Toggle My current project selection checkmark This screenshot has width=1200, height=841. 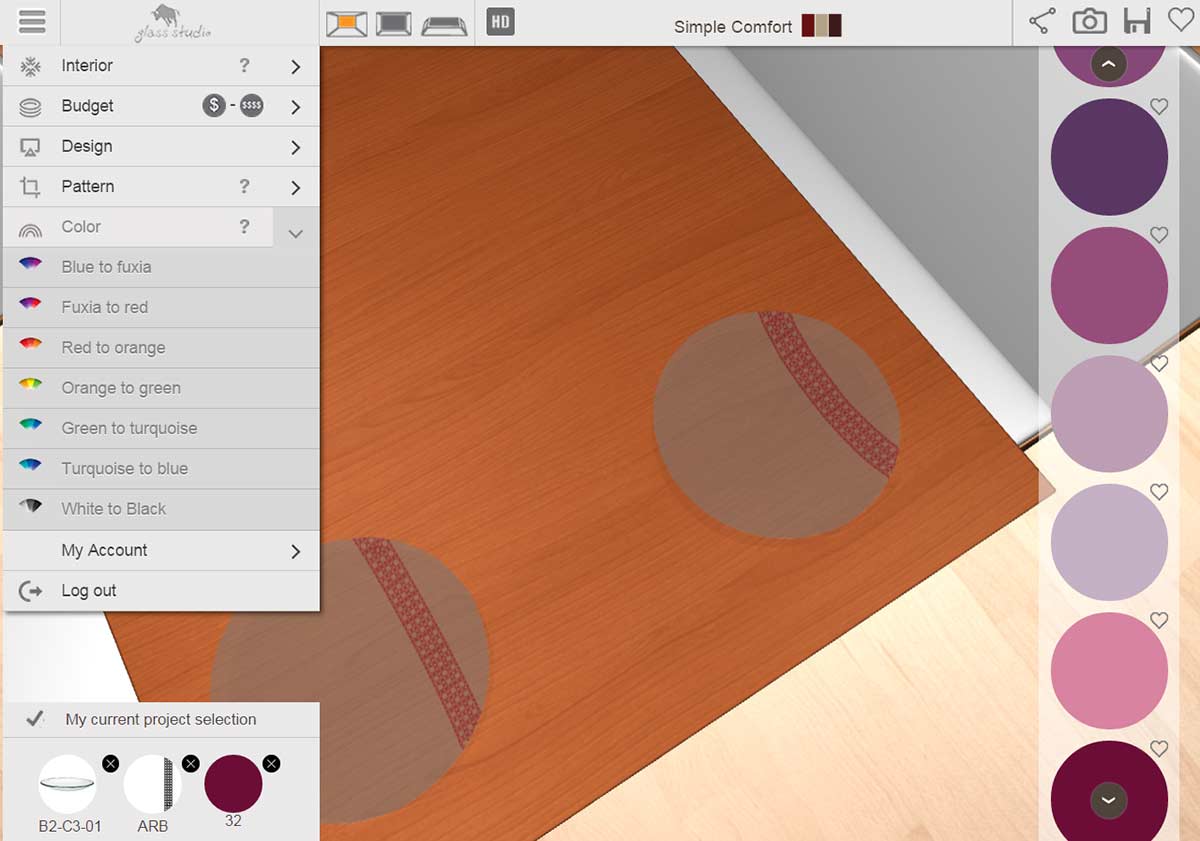[x=34, y=719]
